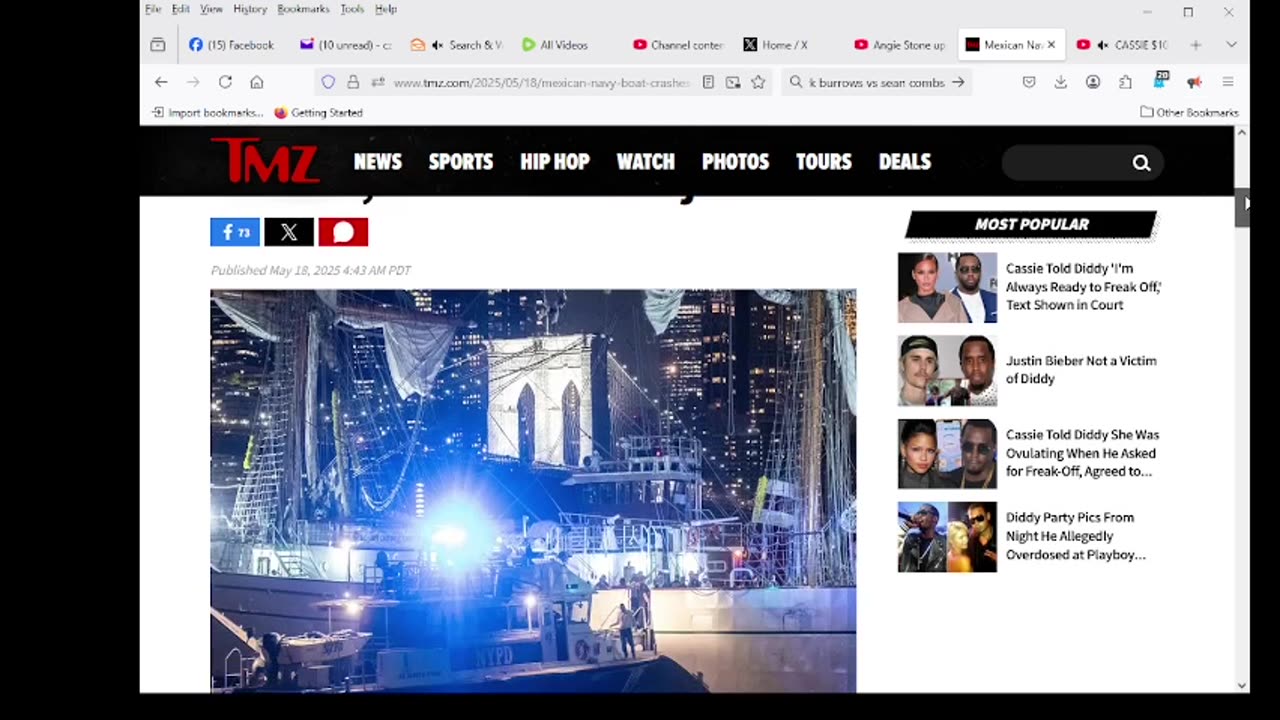Toggle reader view for this article

point(708,82)
